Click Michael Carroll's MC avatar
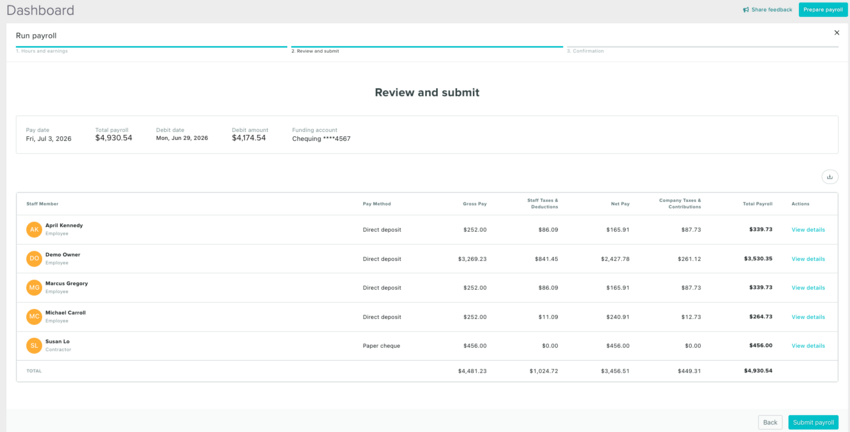 [x=34, y=317]
